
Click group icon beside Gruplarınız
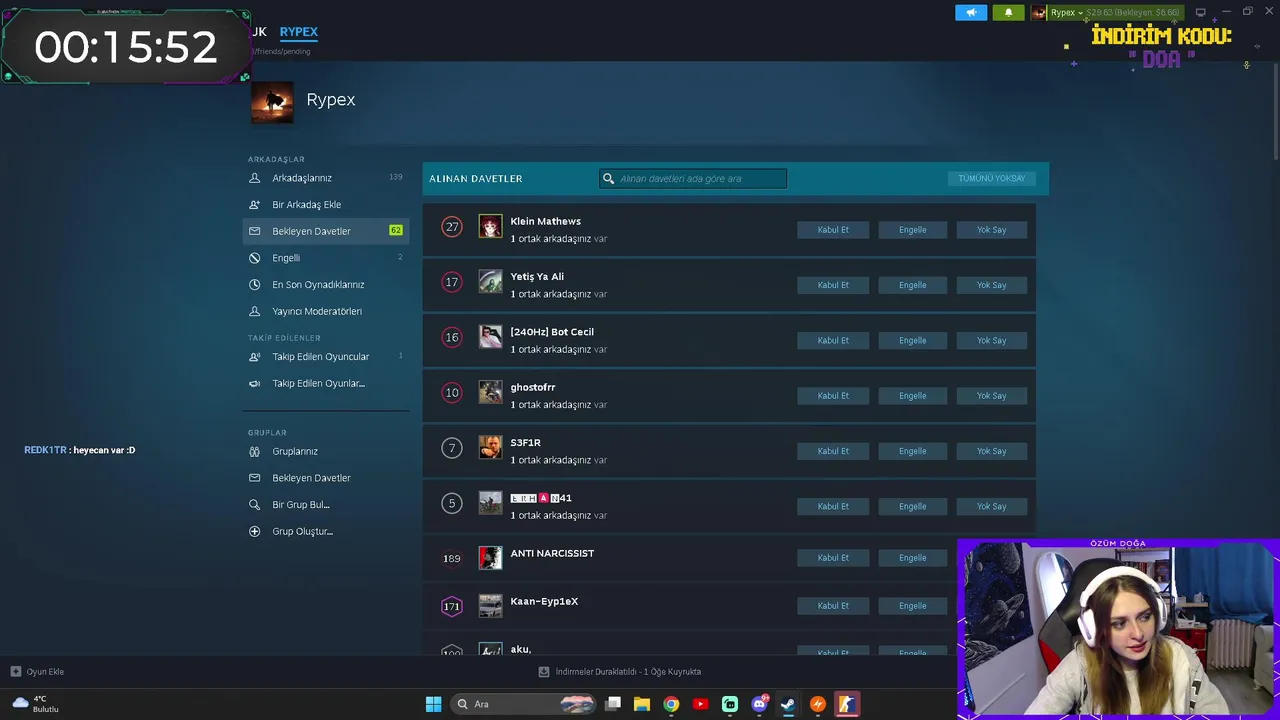tap(254, 451)
